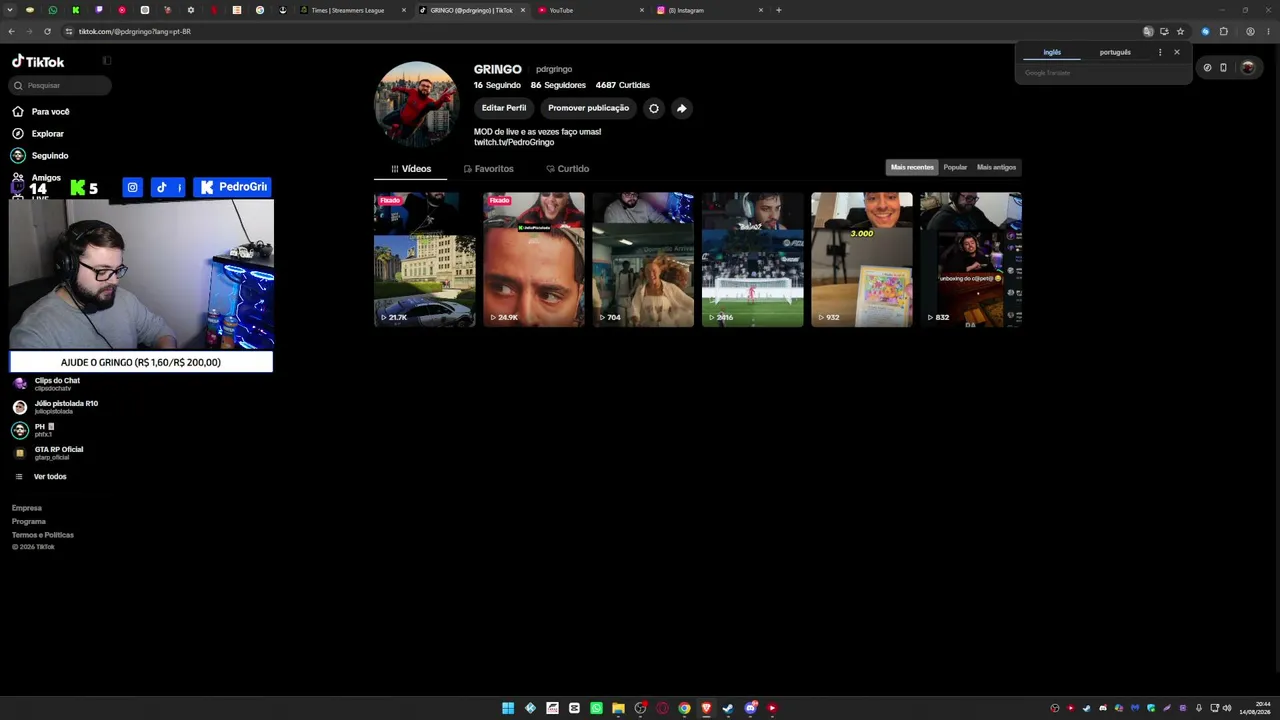Open the video with 704 views
The width and height of the screenshot is (1280, 720).
click(x=643, y=260)
